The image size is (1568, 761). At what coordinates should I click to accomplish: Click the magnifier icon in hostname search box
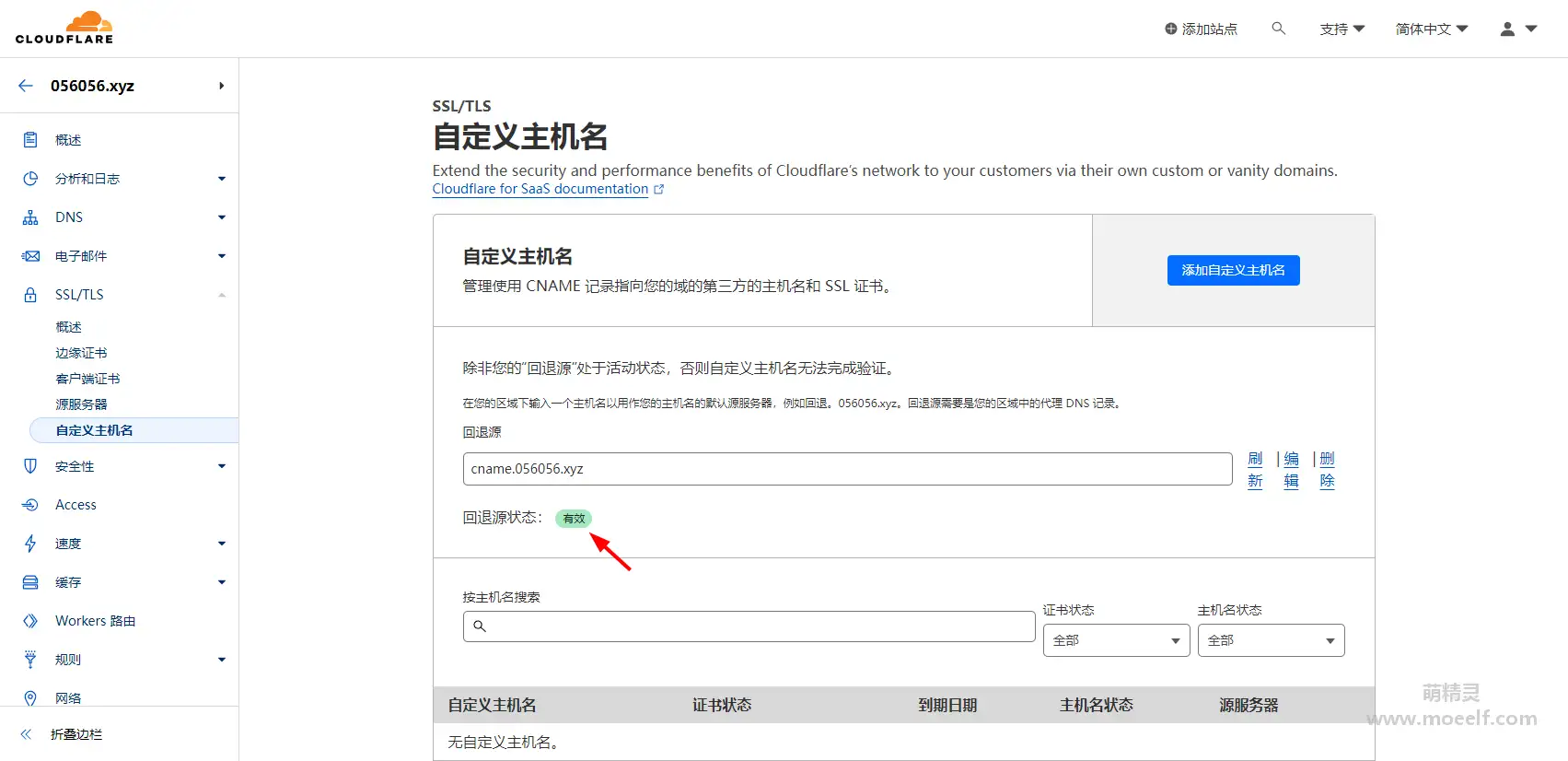pyautogui.click(x=480, y=626)
